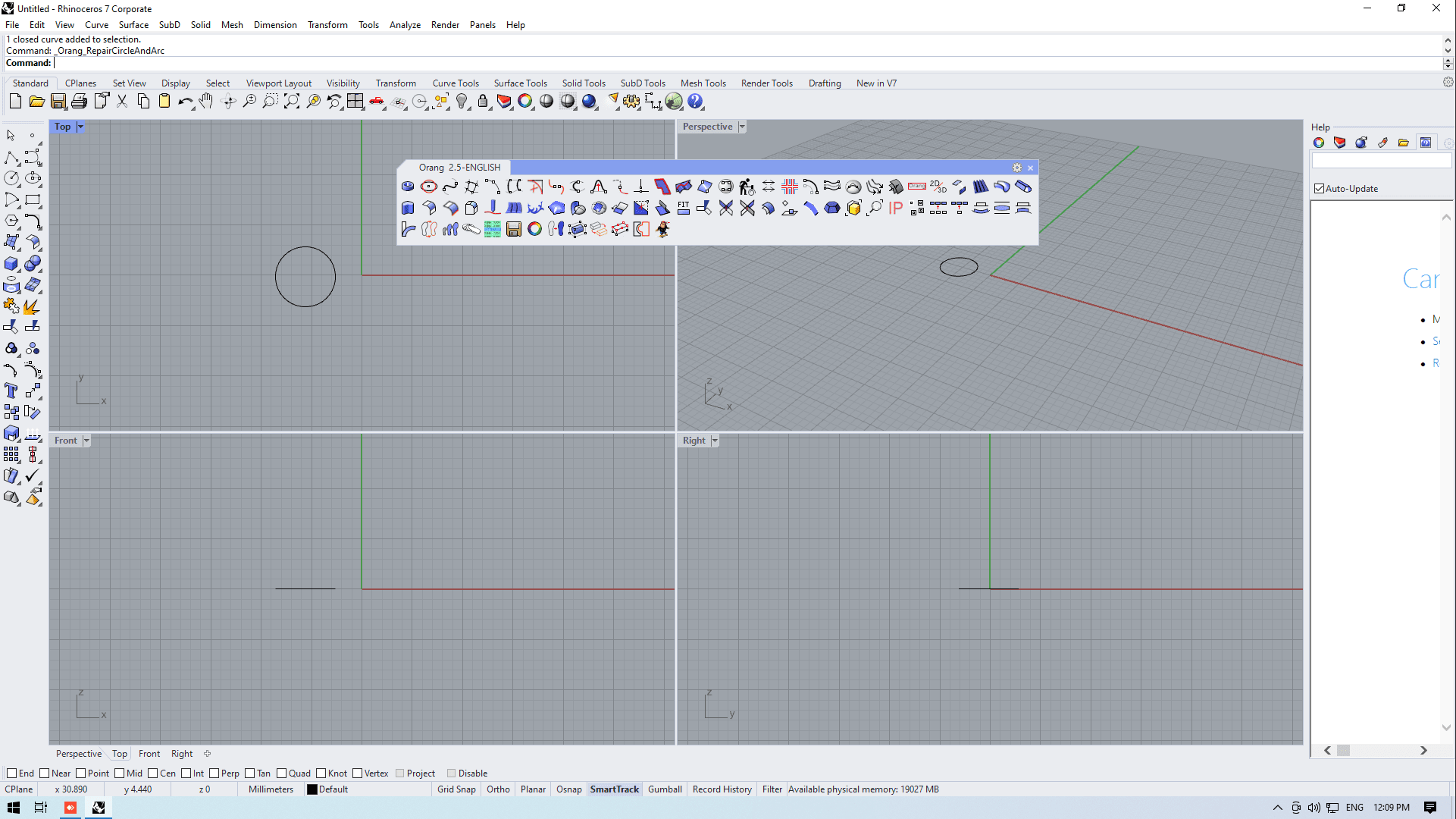Click the Text object T tool in sidebar
Screen dimensions: 1456x819
11,391
